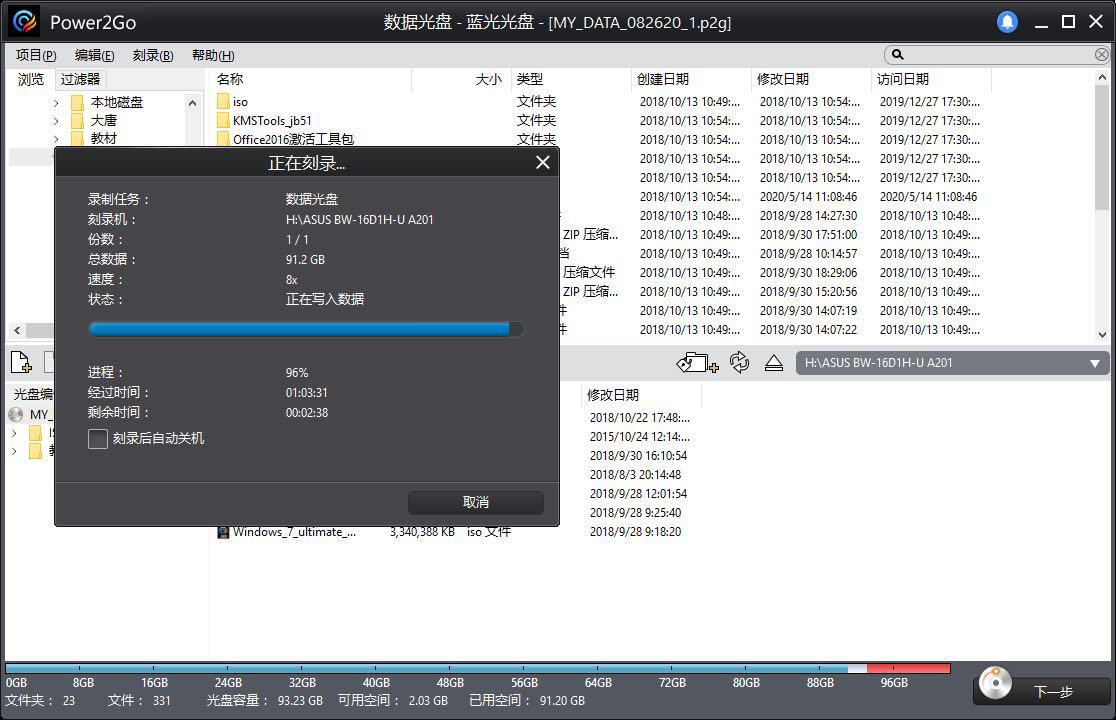Viewport: 1116px width, 720px height.
Task: Expand second folder under MY_ disc
Action: point(14,451)
